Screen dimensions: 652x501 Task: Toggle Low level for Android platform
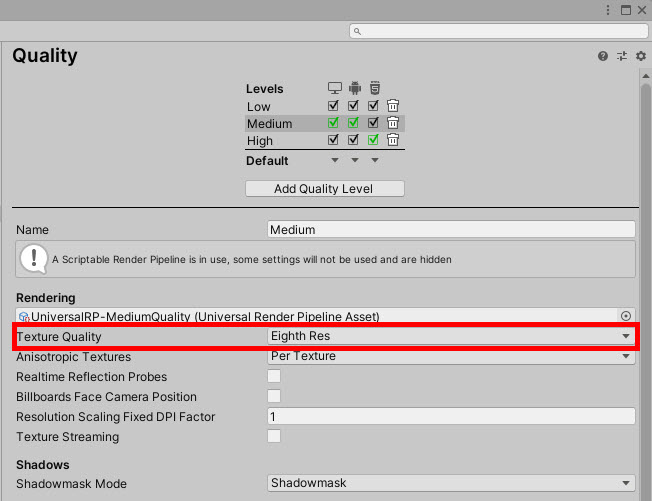(x=353, y=106)
